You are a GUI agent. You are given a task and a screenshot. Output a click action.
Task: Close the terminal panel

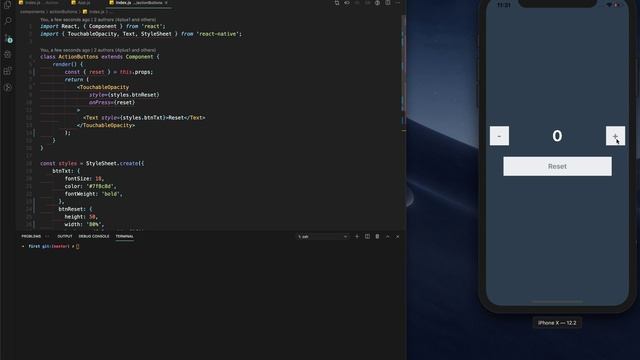click(398, 236)
